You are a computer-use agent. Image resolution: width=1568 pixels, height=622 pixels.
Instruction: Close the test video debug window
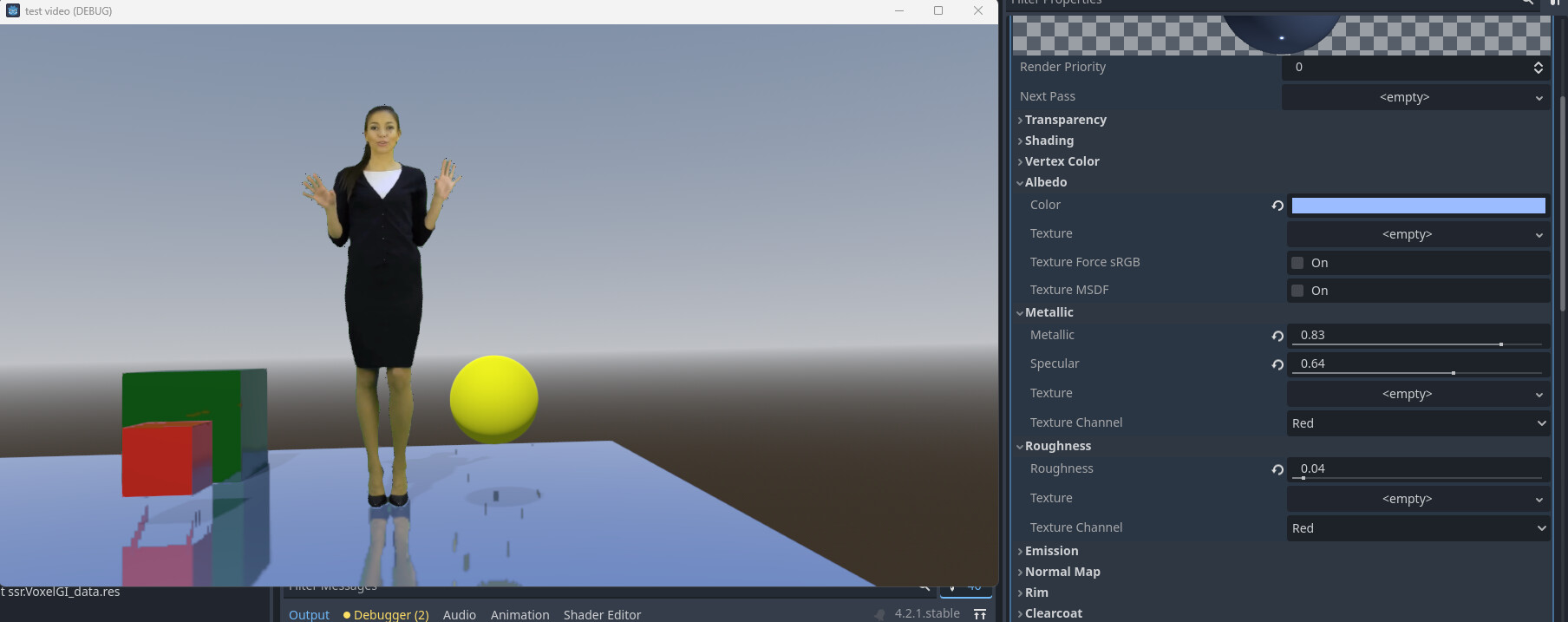pos(978,10)
